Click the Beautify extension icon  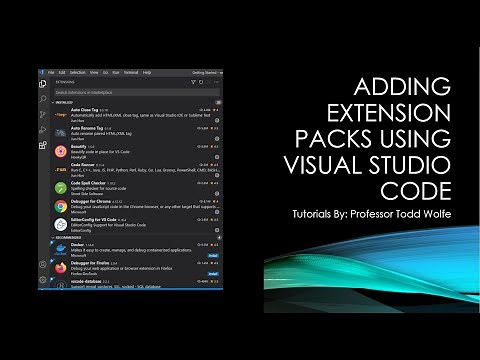[x=61, y=151]
